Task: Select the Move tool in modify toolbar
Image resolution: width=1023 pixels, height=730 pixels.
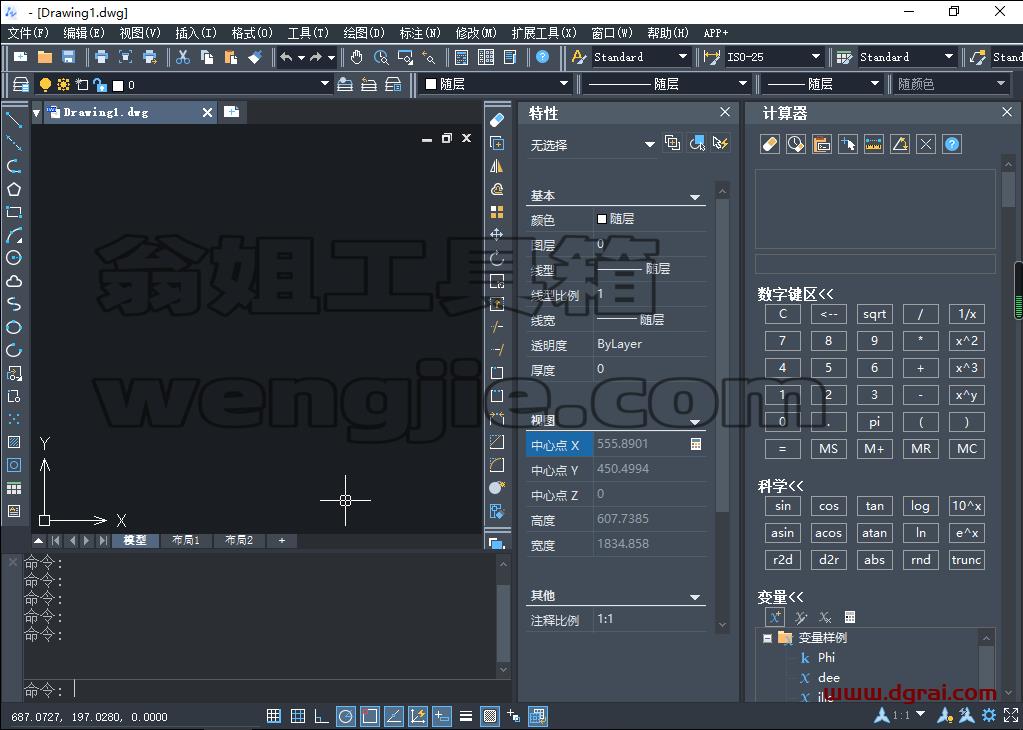Action: (x=497, y=234)
